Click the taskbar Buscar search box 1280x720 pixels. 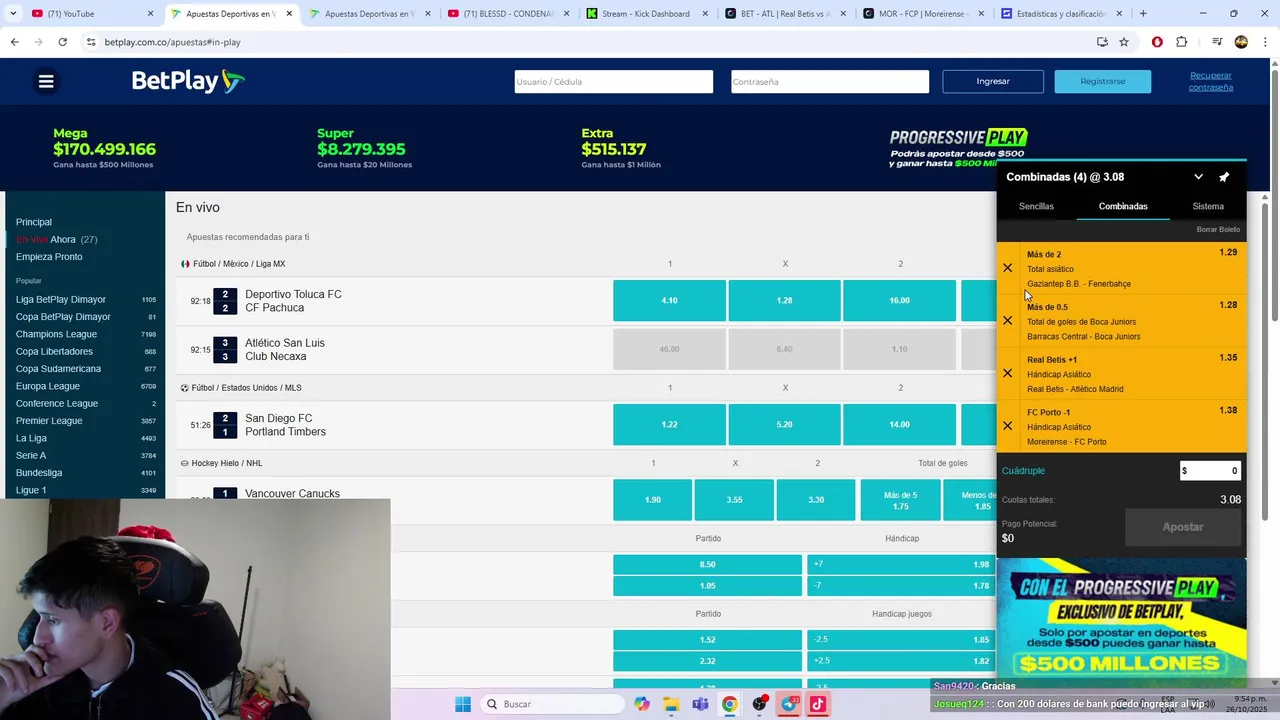[550, 704]
